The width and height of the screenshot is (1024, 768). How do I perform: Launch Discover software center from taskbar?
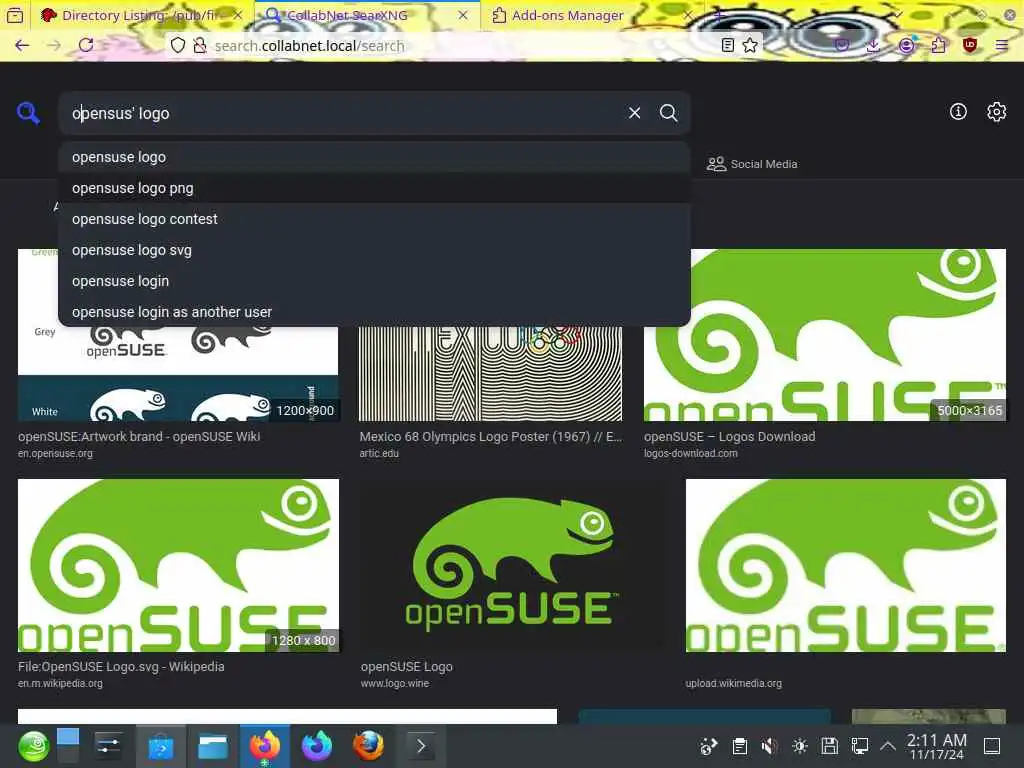[x=161, y=746]
